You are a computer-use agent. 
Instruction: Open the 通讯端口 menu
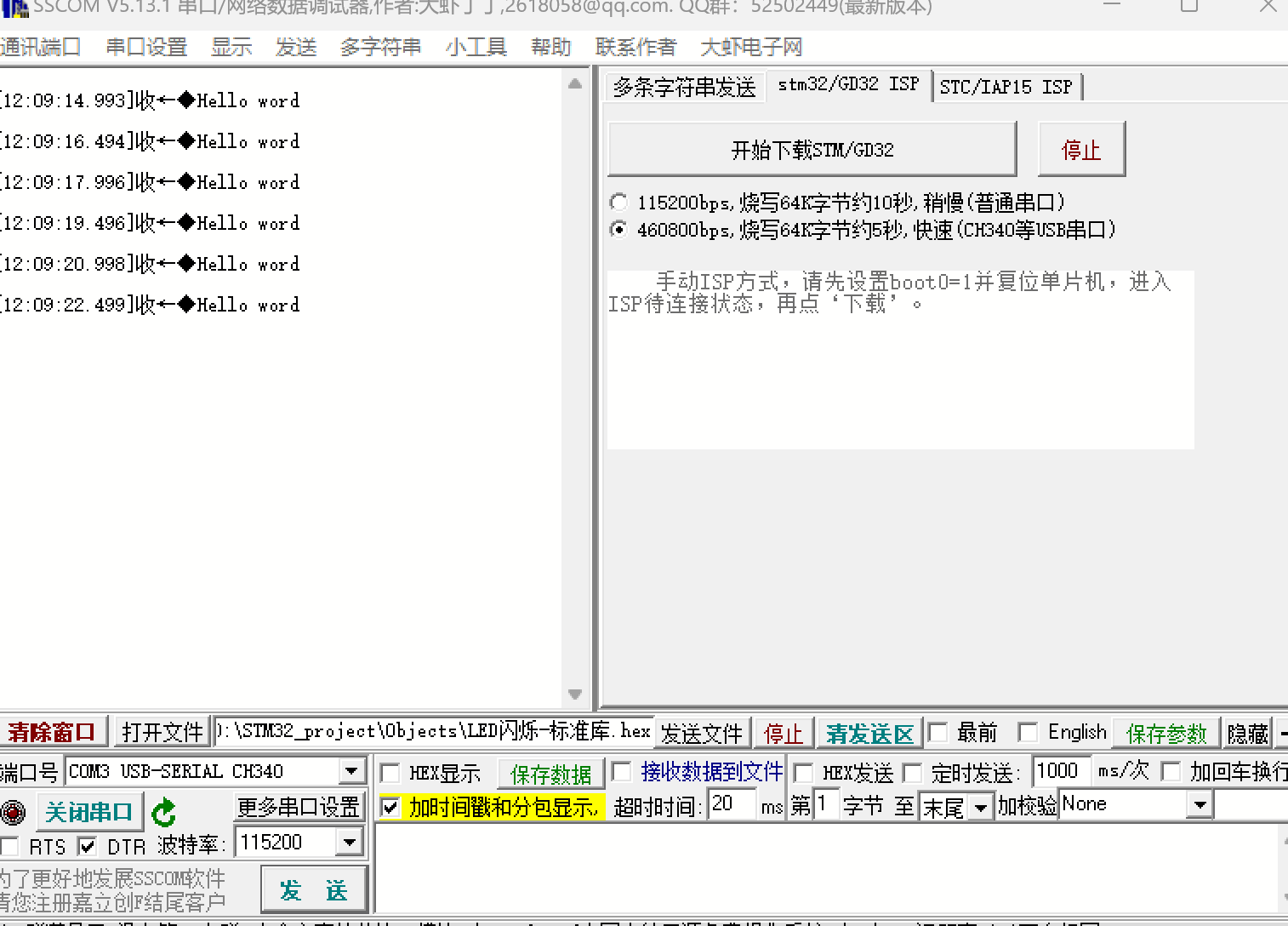pyautogui.click(x=40, y=47)
